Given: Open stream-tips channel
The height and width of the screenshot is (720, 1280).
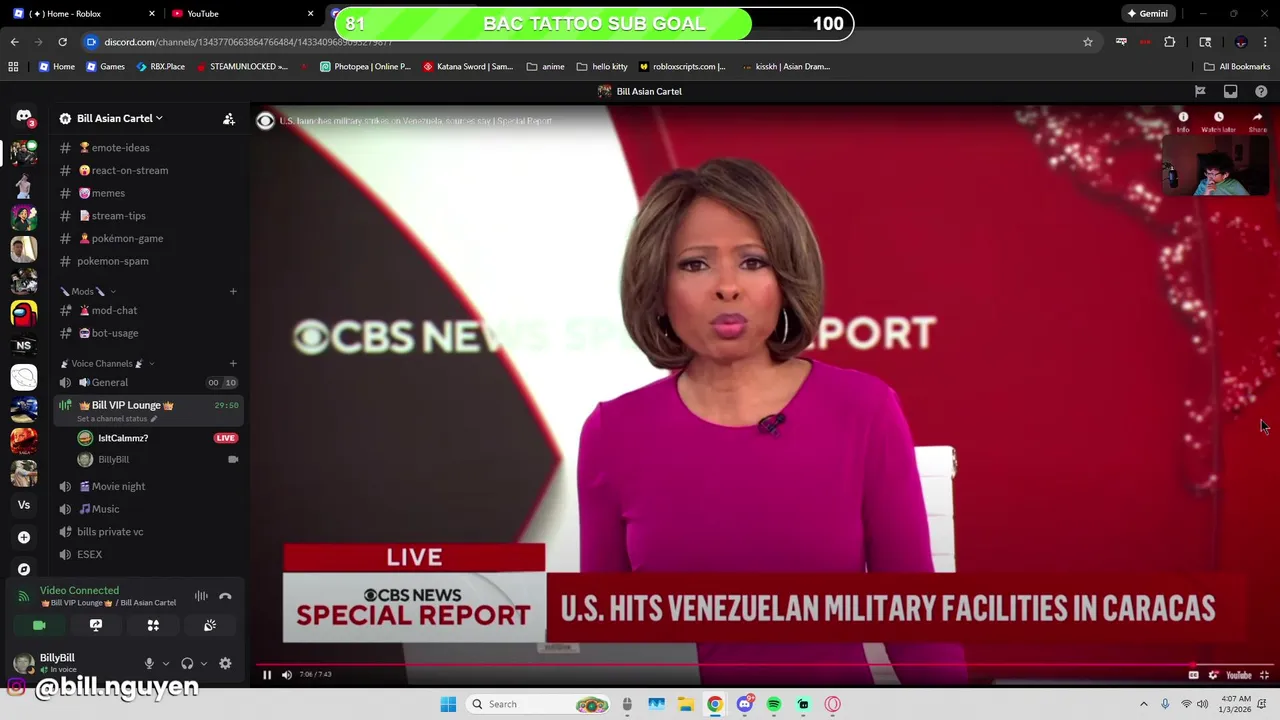Looking at the screenshot, I should coord(148,215).
